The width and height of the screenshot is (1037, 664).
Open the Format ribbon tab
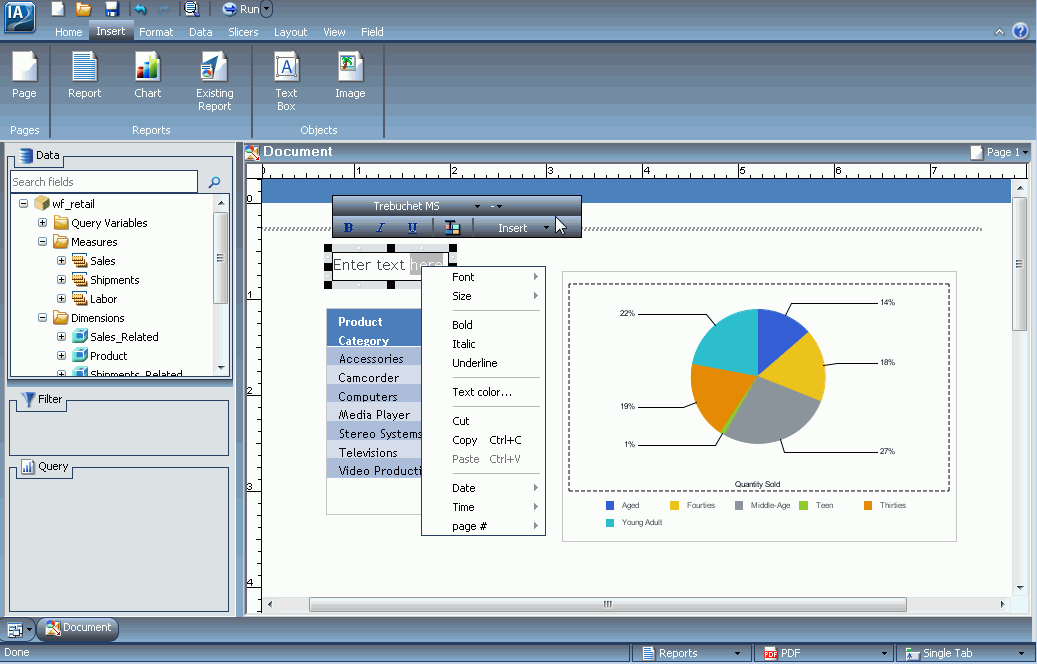click(156, 32)
